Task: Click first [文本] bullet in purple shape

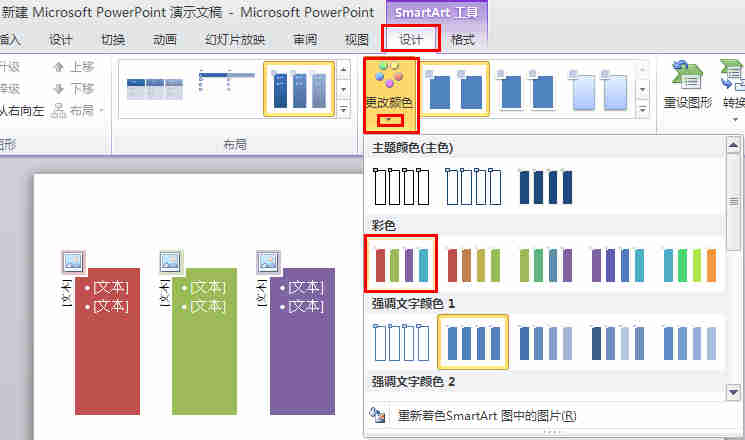Action: point(306,288)
